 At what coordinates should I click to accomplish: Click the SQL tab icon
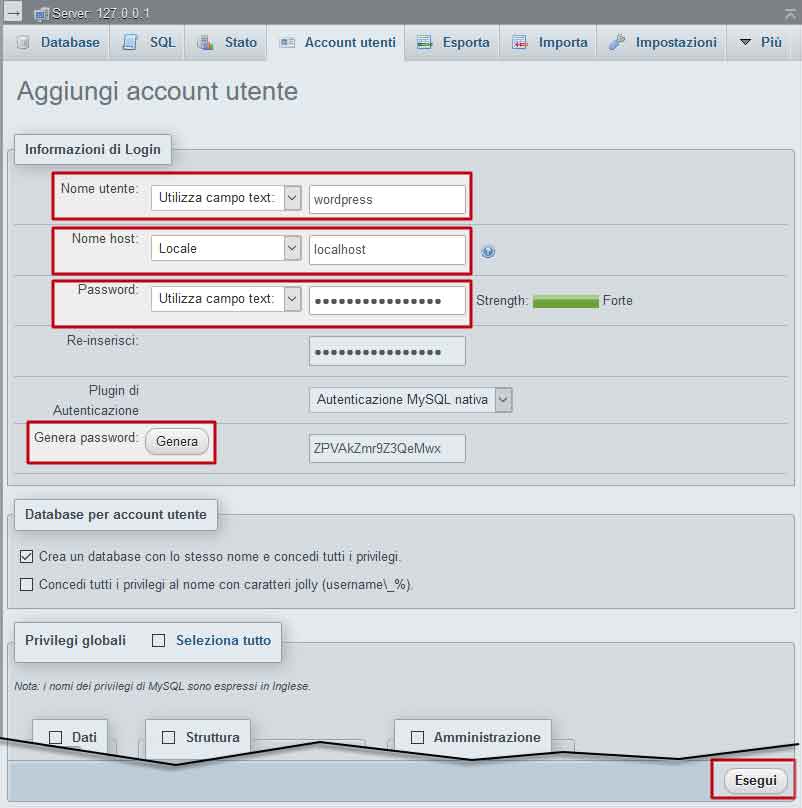click(130, 42)
